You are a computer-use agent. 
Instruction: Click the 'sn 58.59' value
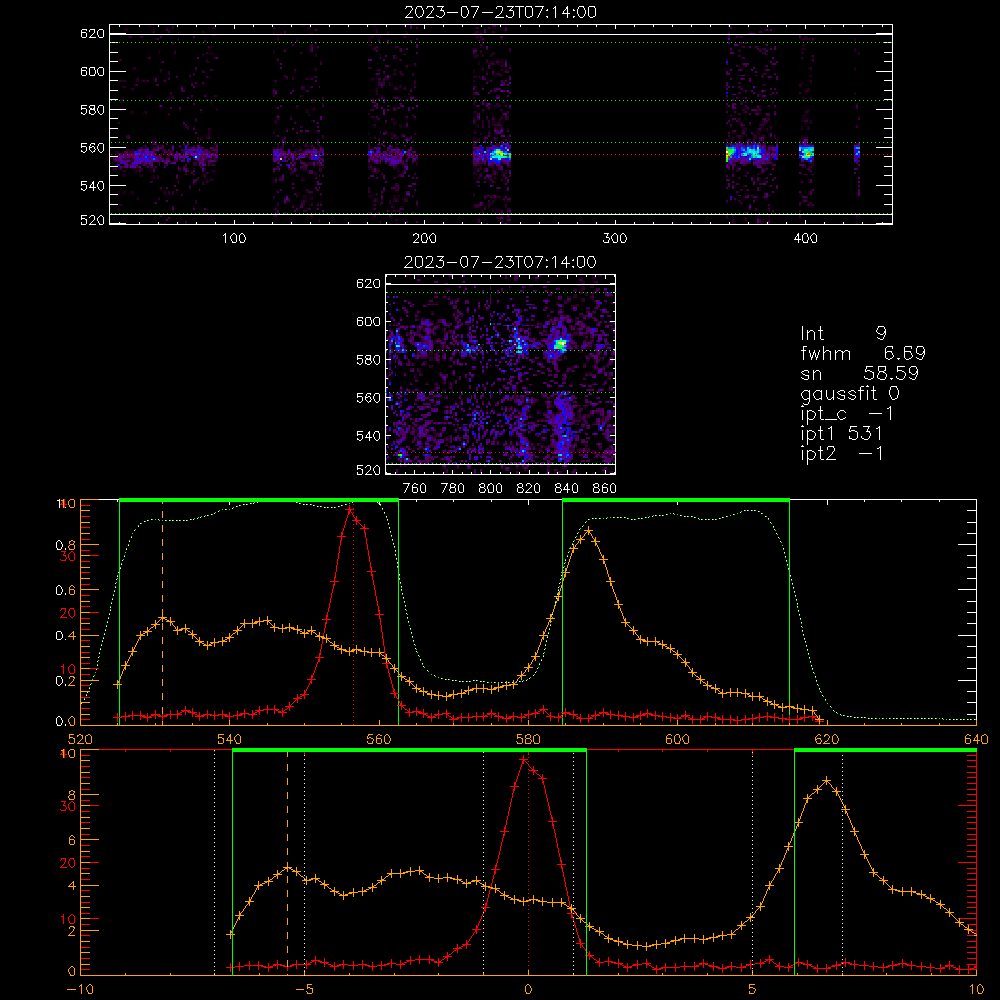(x=859, y=373)
